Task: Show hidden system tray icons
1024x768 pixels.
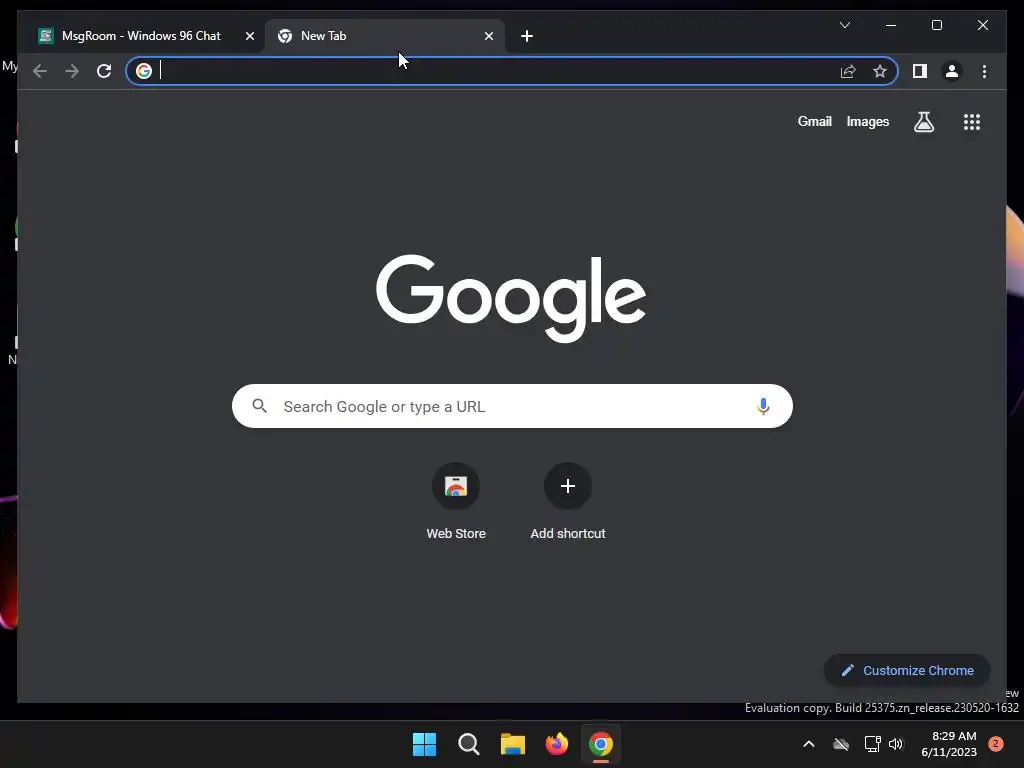Action: pos(808,744)
